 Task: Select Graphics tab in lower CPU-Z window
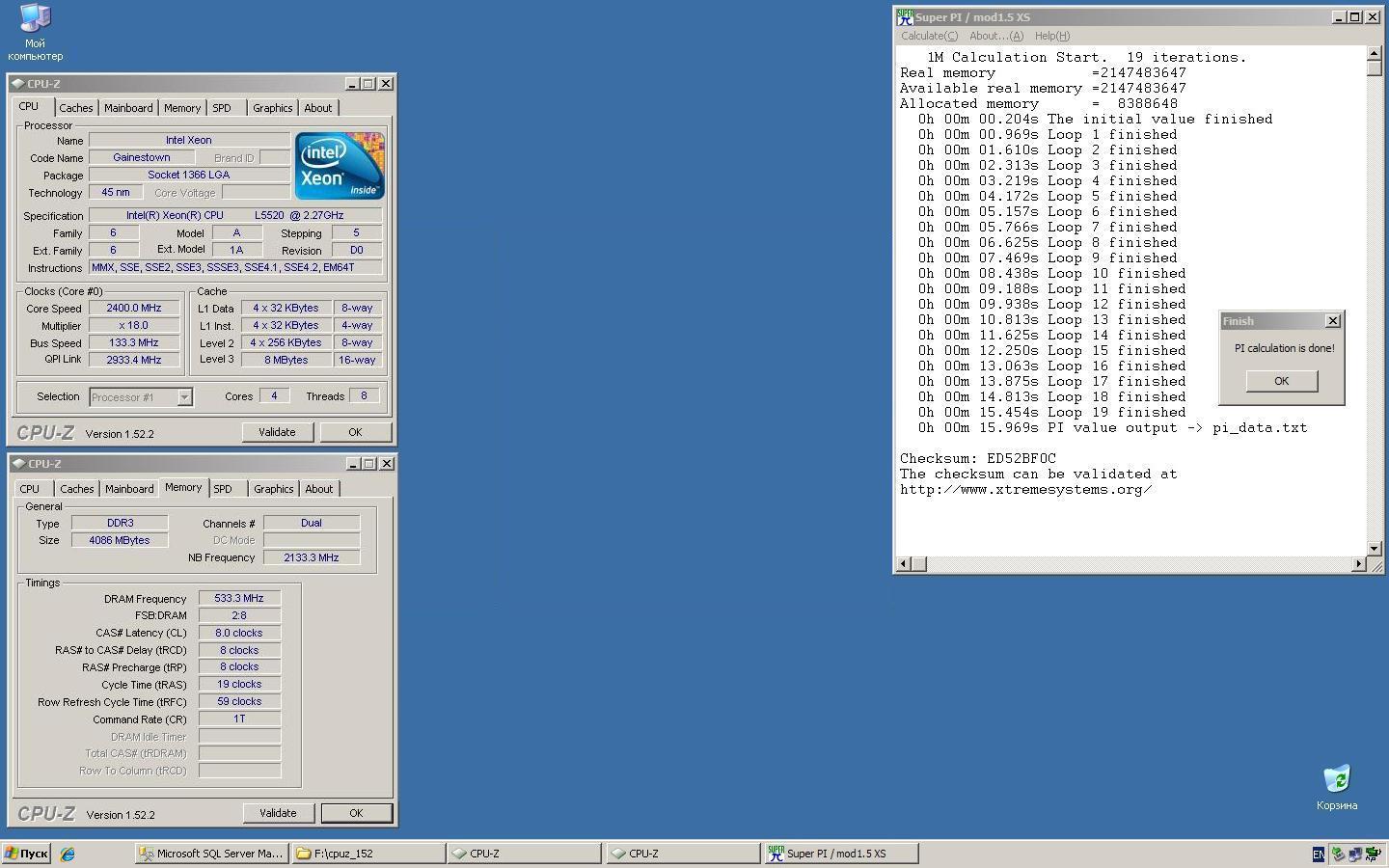[273, 489]
